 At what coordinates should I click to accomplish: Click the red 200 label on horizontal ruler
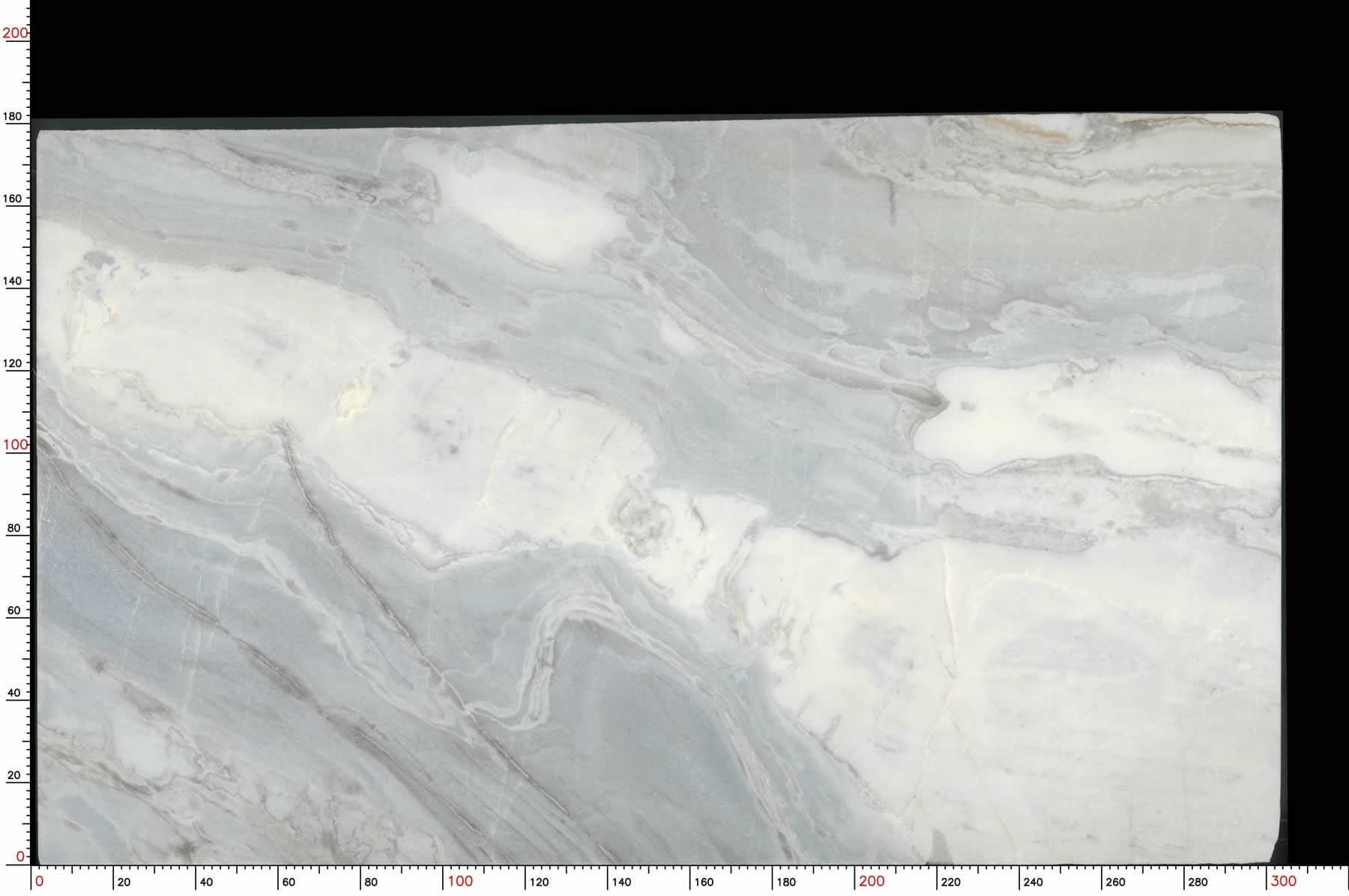(x=872, y=882)
